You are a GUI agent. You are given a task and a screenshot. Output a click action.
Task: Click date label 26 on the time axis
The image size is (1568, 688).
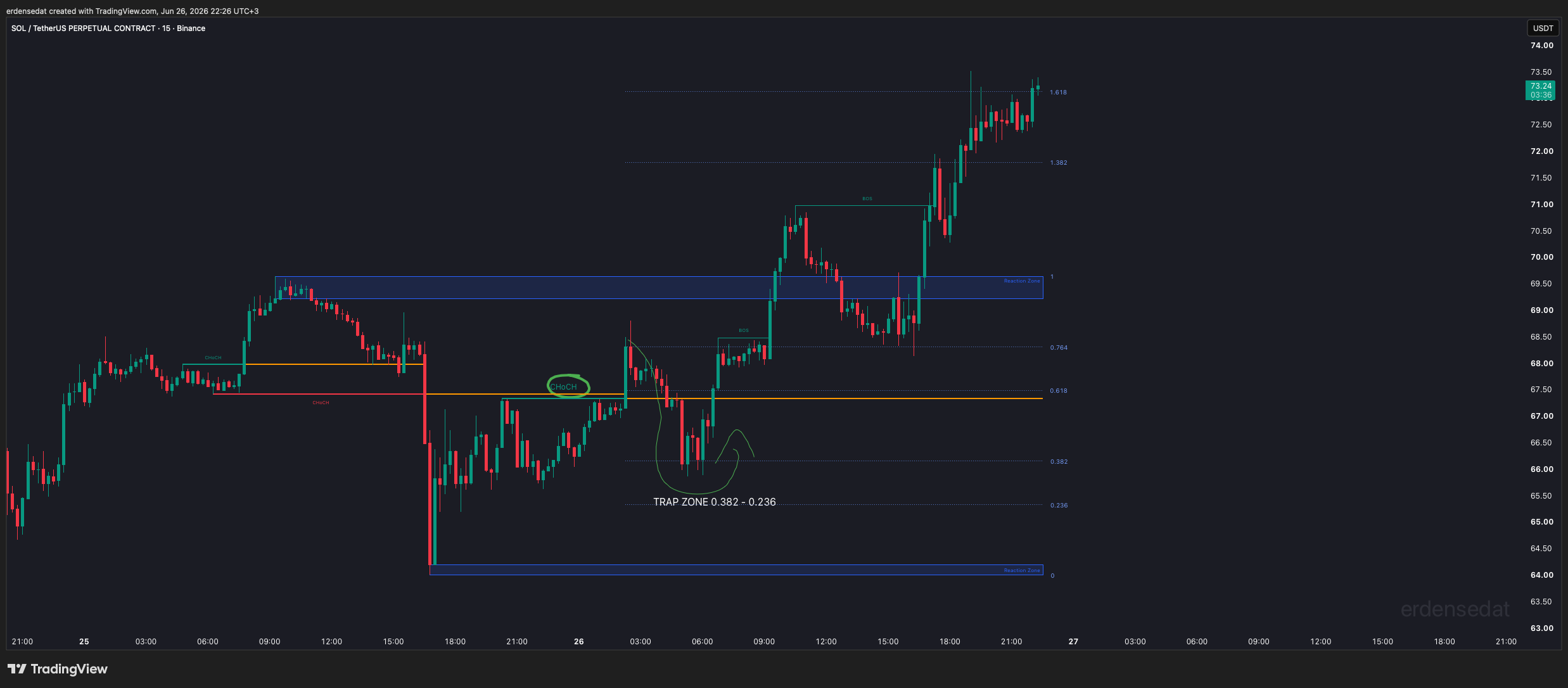tap(579, 642)
